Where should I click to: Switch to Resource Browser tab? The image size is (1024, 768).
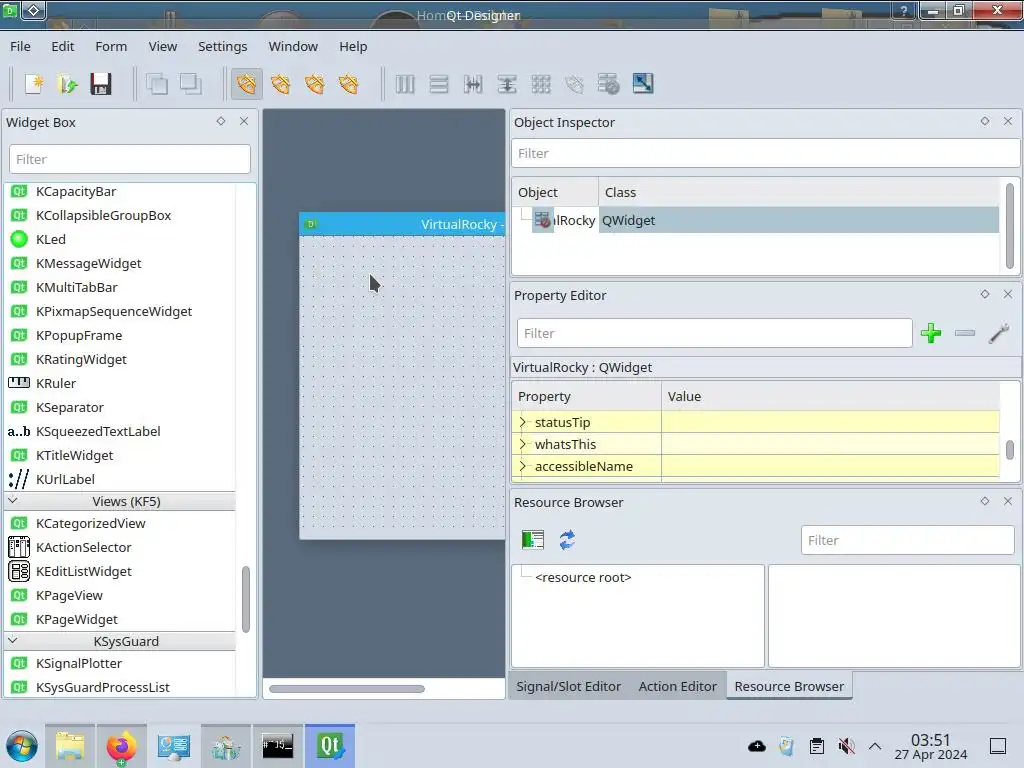[x=789, y=686]
